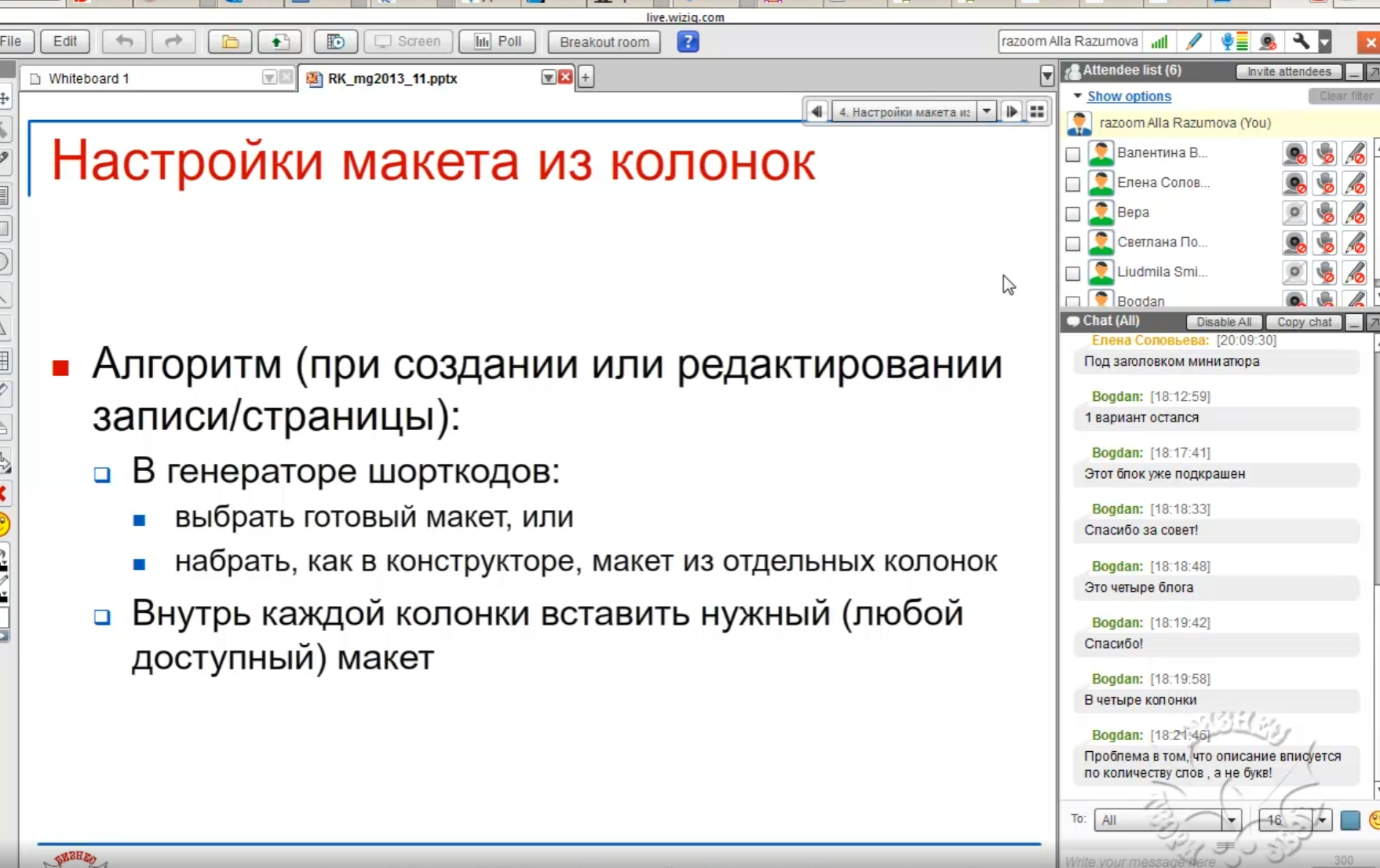Go to the next slide arrow
The width and height of the screenshot is (1380, 868).
click(x=1012, y=111)
